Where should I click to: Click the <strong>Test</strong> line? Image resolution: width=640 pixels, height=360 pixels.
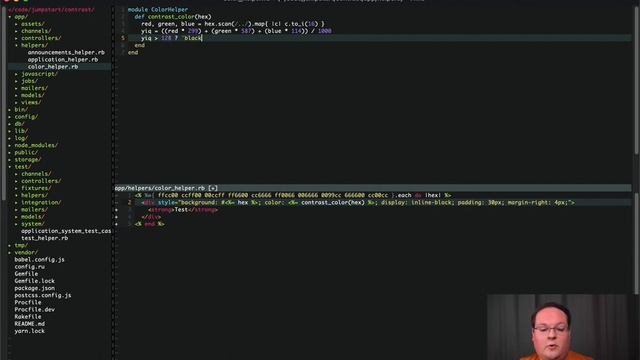pos(183,209)
